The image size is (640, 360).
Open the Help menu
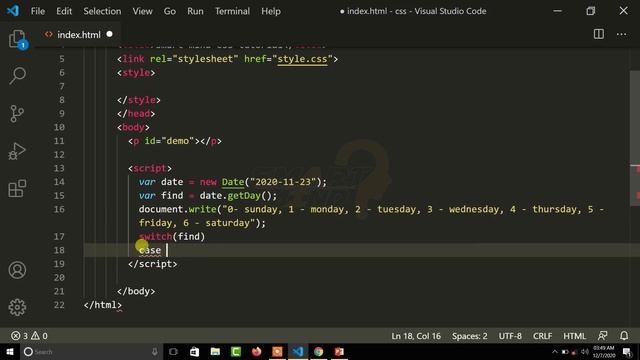(x=271, y=11)
